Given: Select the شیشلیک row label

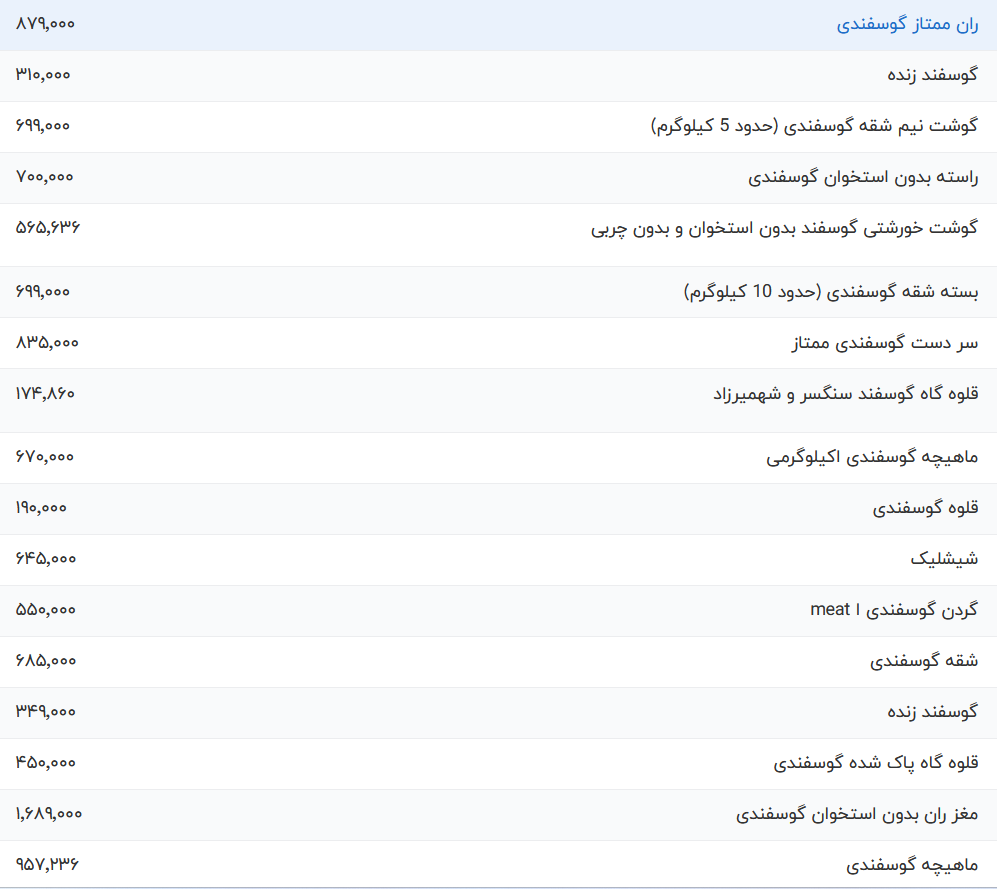Looking at the screenshot, I should click(944, 559).
